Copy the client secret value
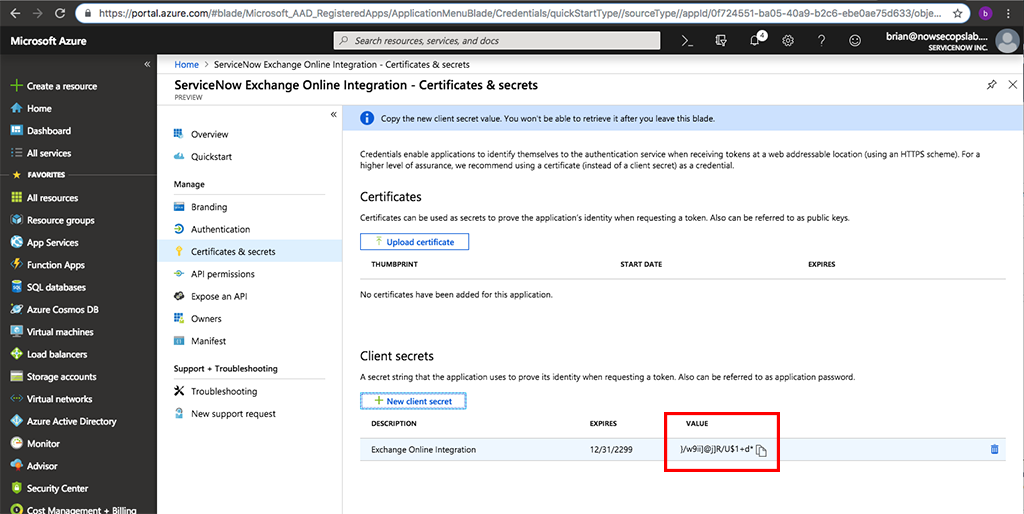1024x514 pixels. (x=761, y=450)
